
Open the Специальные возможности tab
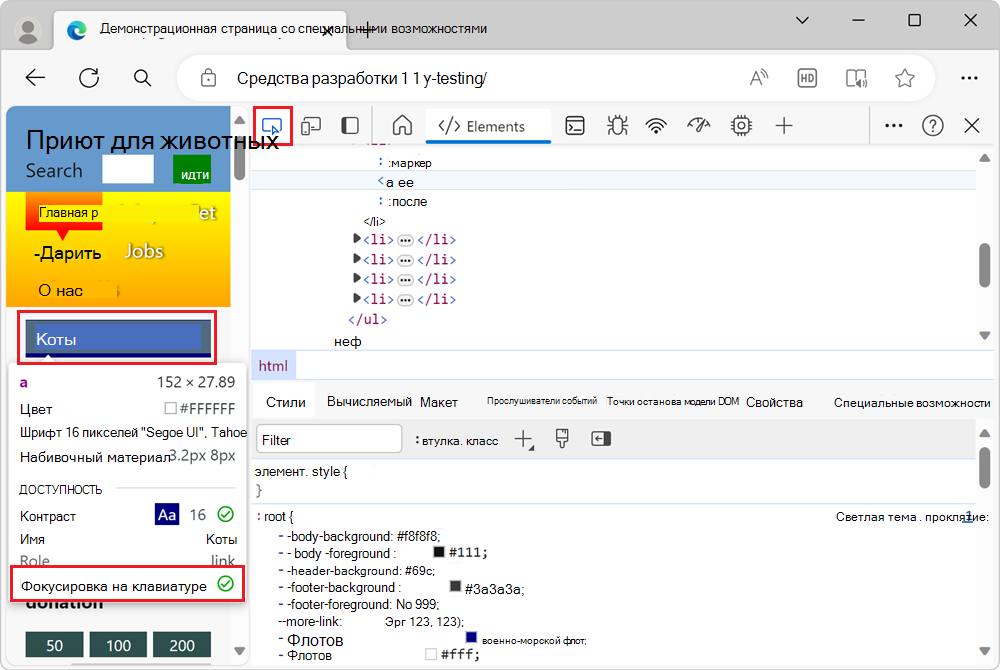coord(911,402)
